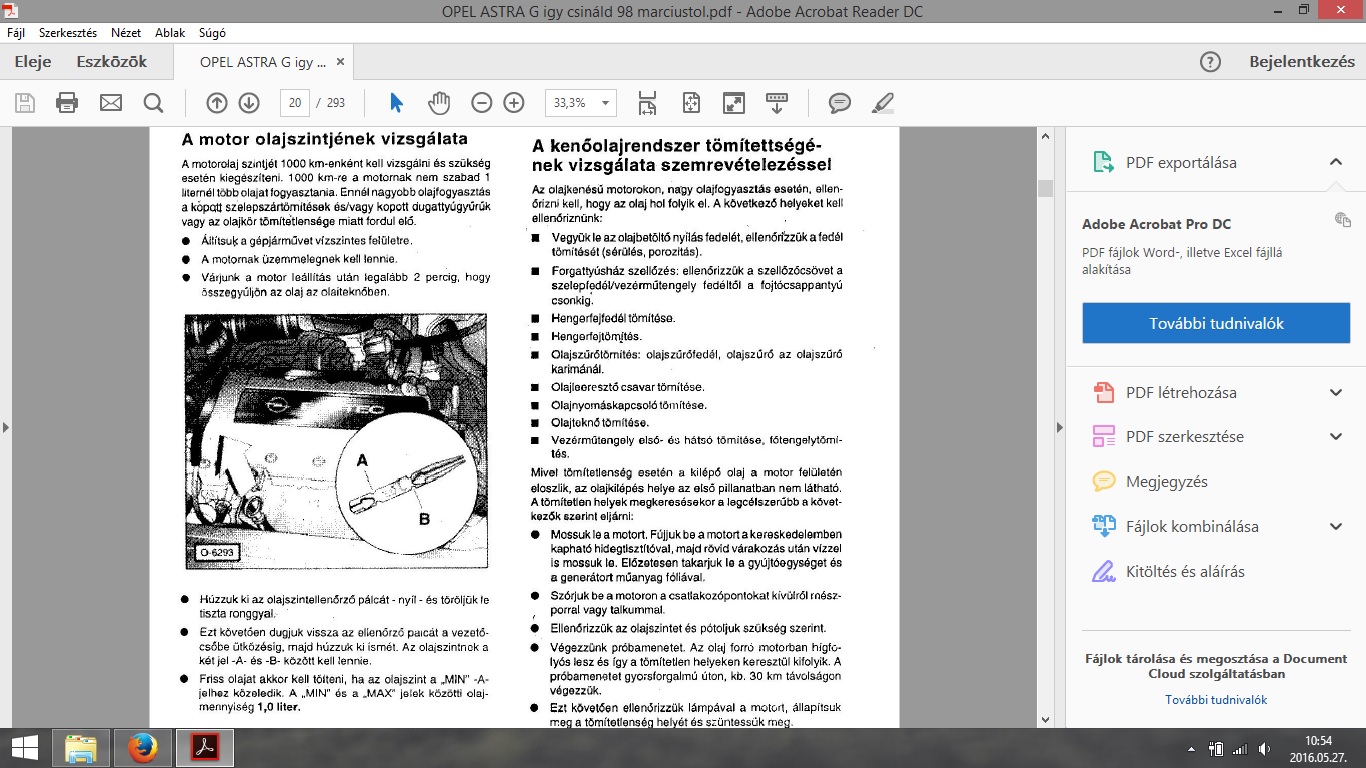Select the OPEL ASTRA G document tab
Viewport: 1366px width, 768px height.
(262, 62)
